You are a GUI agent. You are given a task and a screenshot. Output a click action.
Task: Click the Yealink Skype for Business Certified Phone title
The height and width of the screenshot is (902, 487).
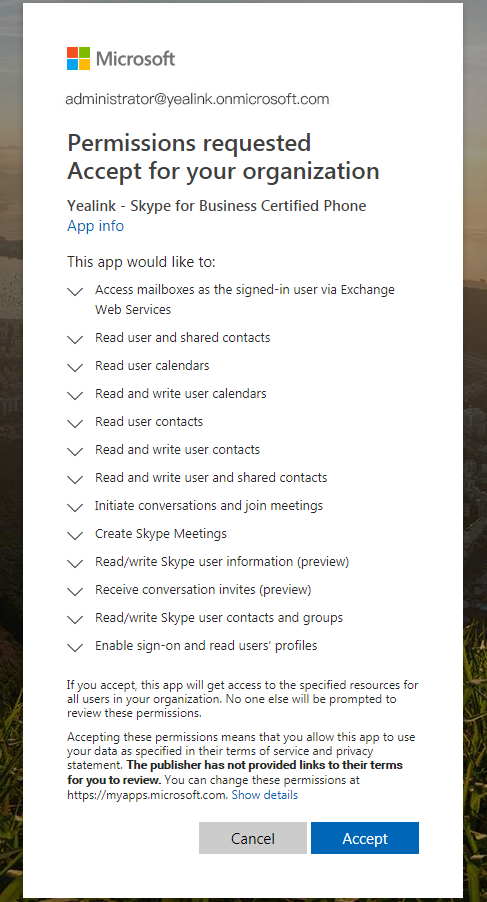point(217,206)
